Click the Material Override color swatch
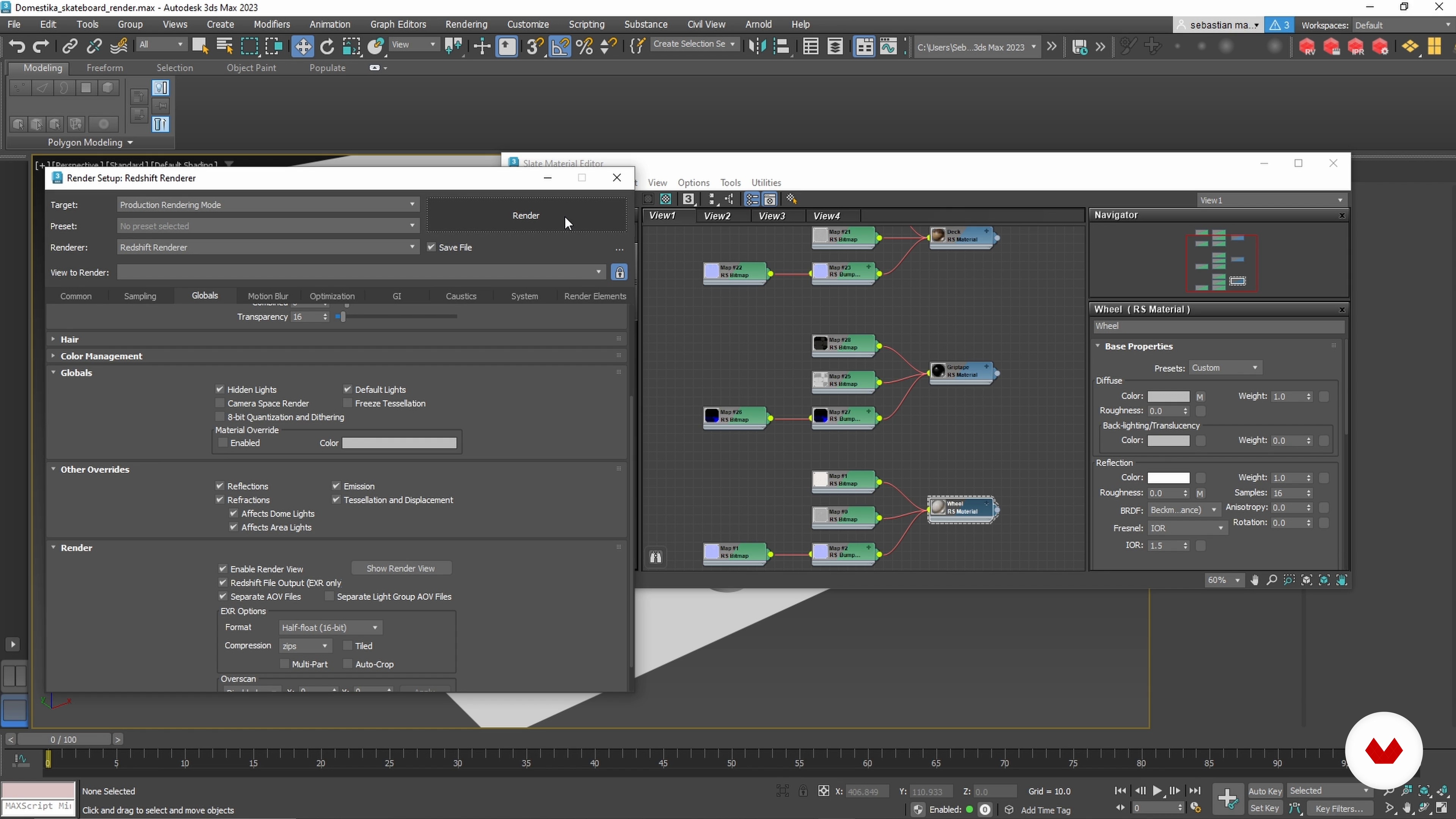 399,443
